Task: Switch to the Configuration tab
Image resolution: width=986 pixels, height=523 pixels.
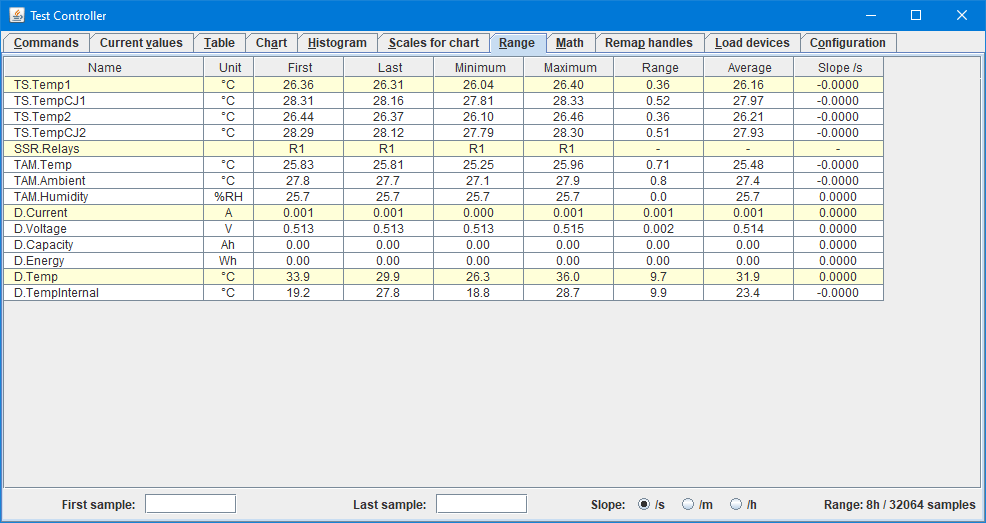Action: [x=848, y=43]
